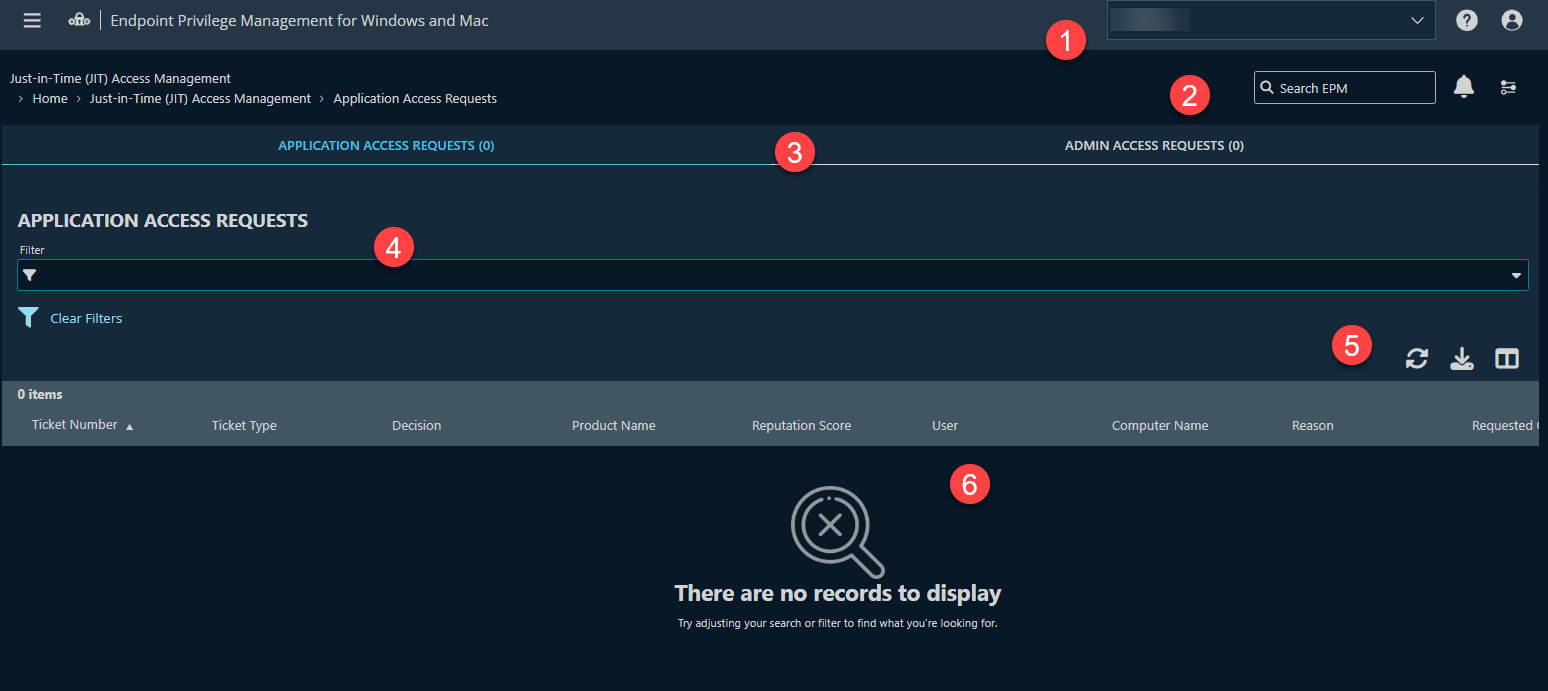Viewport: 1548px width, 691px height.
Task: Switch to Admin Access Requests tab
Action: [1154, 146]
